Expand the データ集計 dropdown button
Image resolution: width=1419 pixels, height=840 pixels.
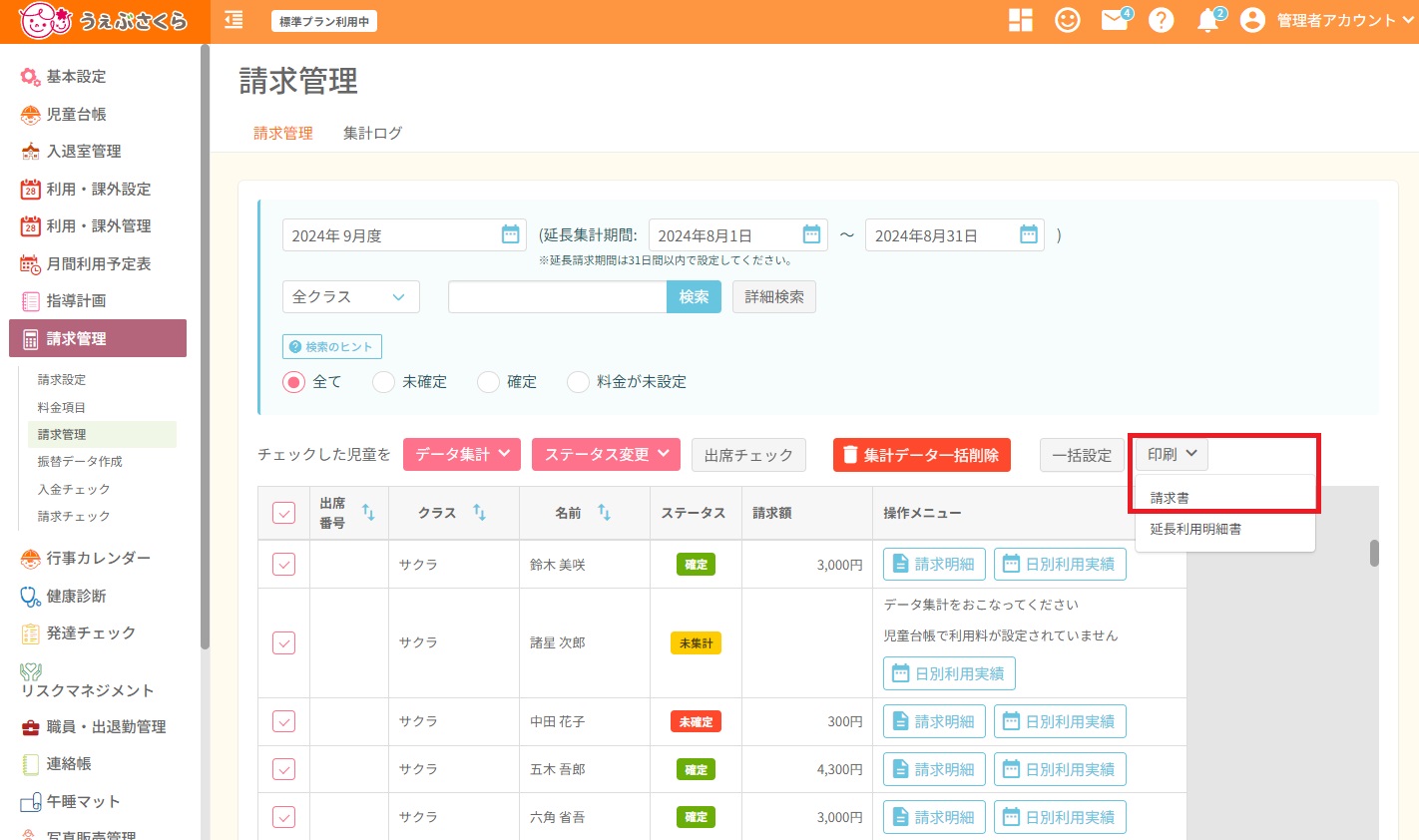coord(463,455)
